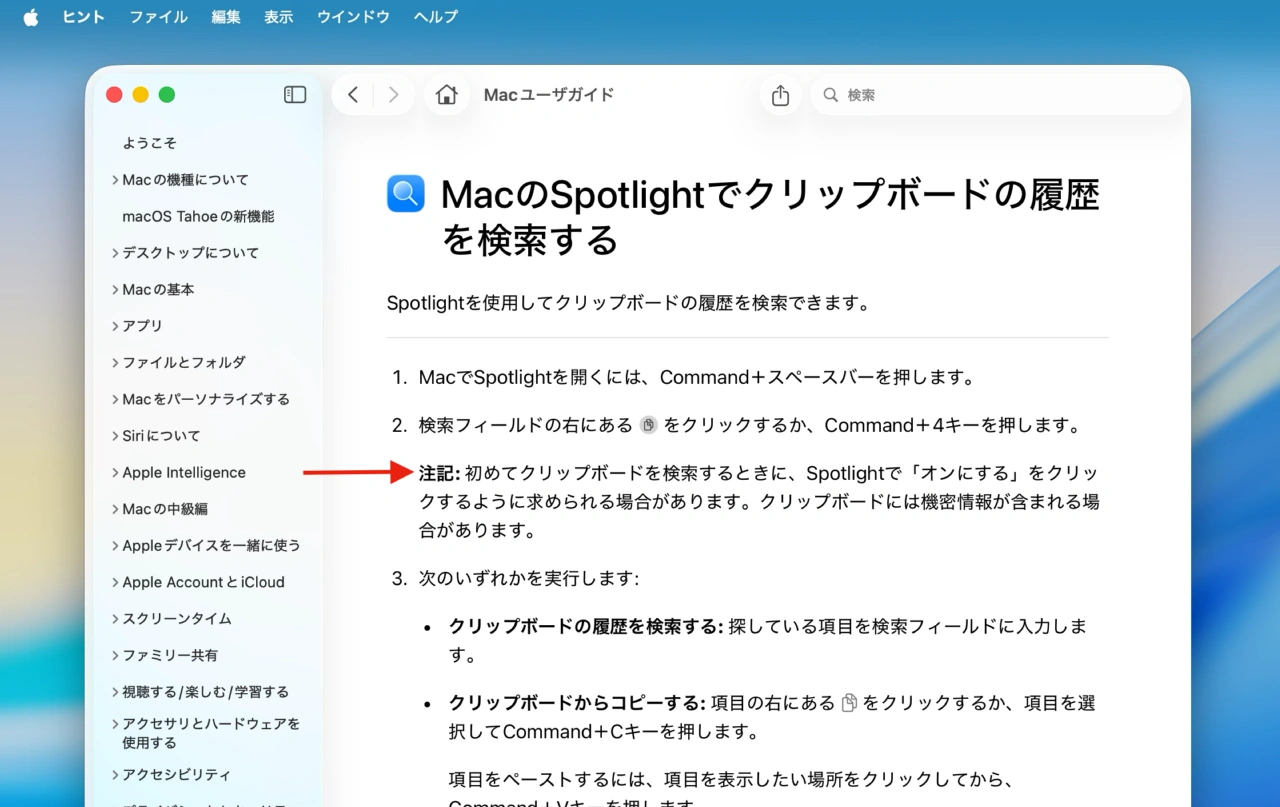Click the forward navigation arrow
The height and width of the screenshot is (807, 1280).
point(394,93)
